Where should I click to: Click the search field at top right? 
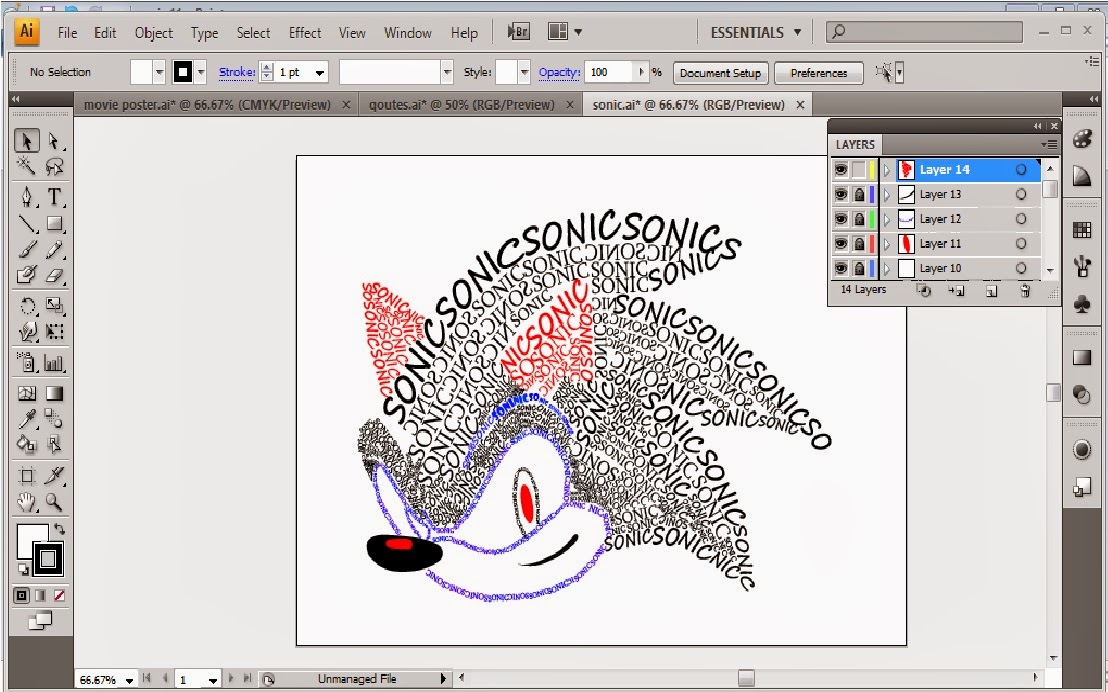(x=925, y=32)
